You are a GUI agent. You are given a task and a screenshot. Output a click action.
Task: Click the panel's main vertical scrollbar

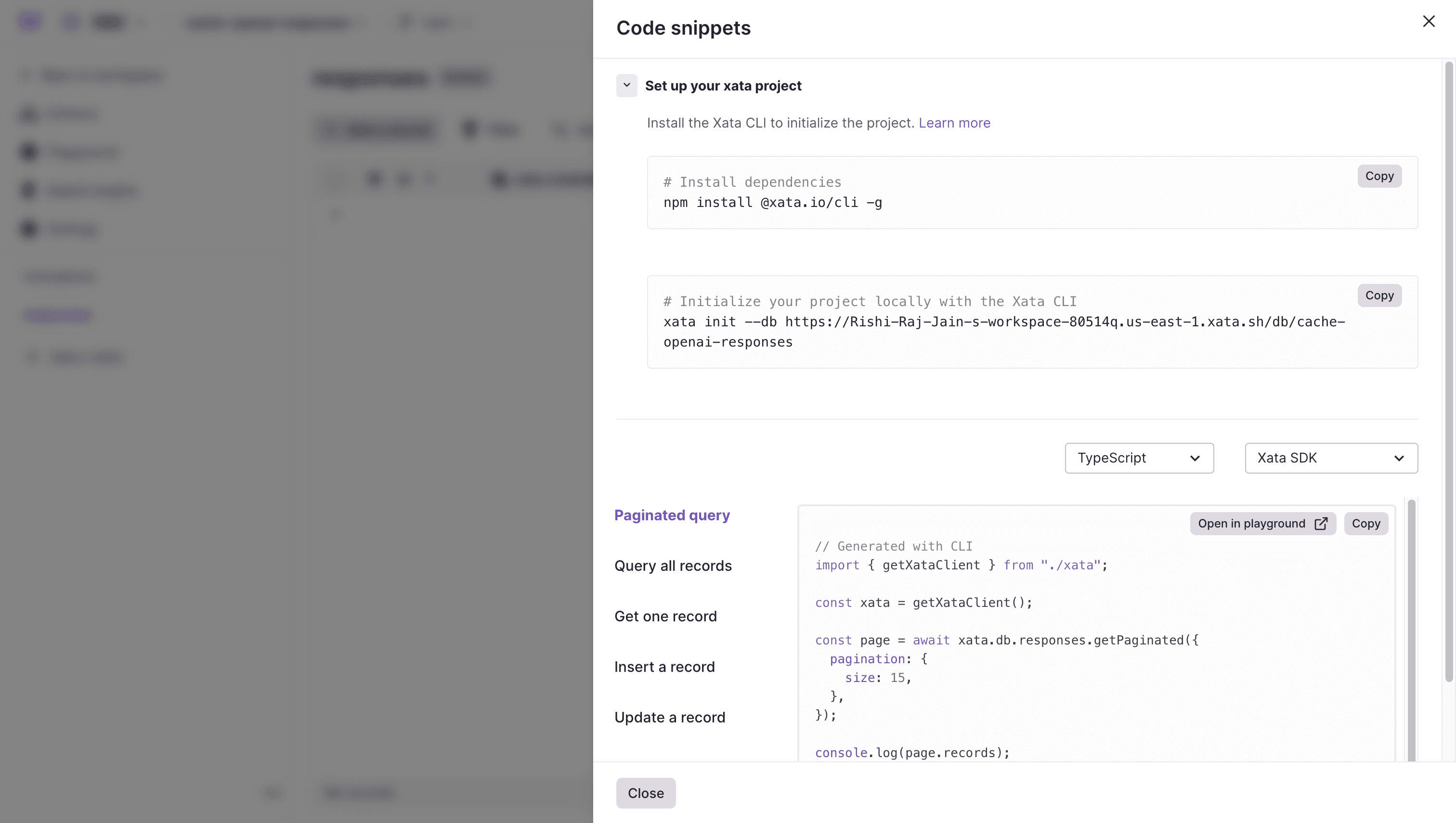coord(1449,372)
